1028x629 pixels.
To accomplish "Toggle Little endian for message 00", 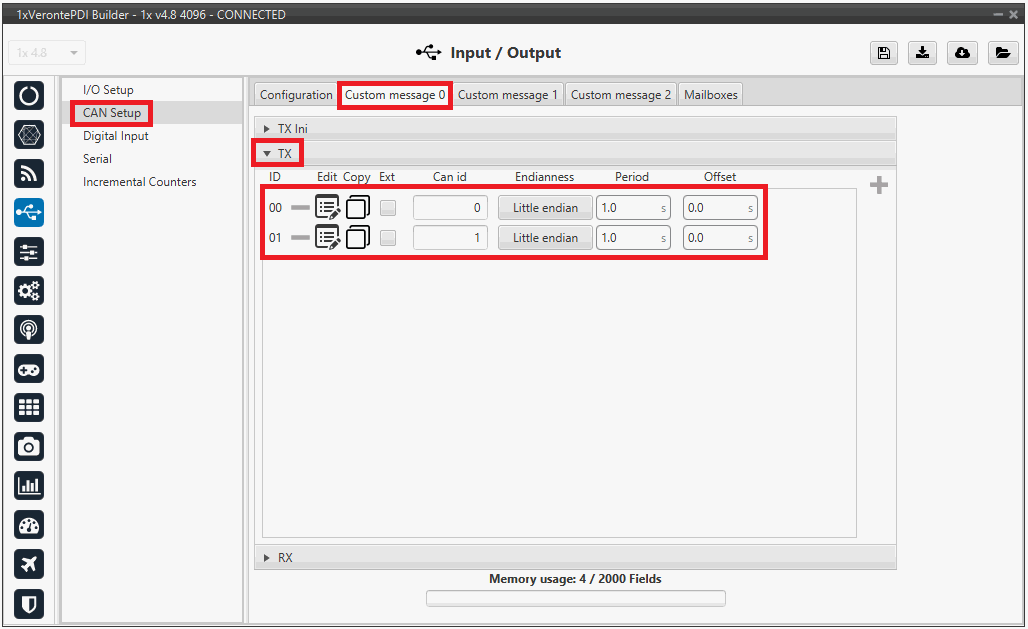I will coord(545,208).
